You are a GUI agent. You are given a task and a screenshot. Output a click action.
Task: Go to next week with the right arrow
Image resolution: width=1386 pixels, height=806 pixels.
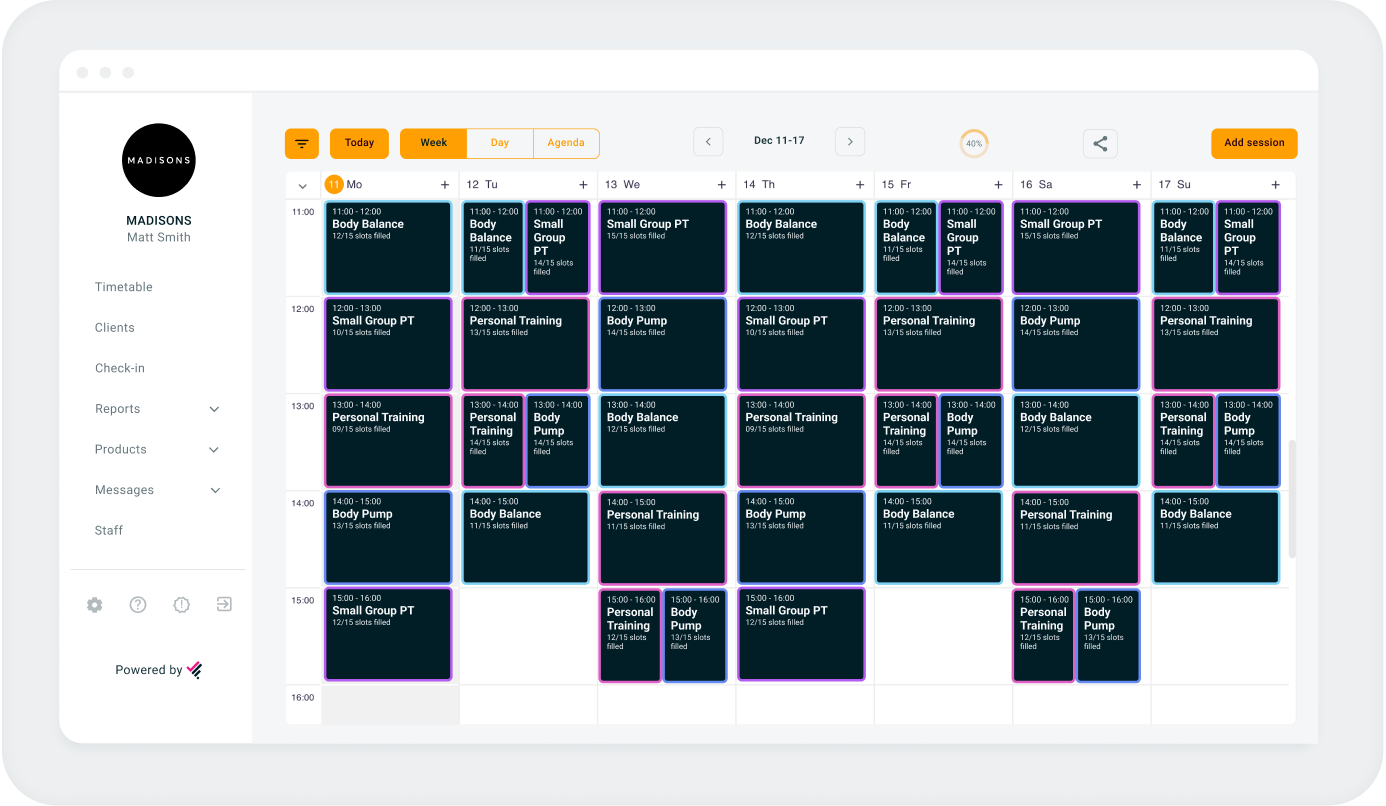[849, 141]
